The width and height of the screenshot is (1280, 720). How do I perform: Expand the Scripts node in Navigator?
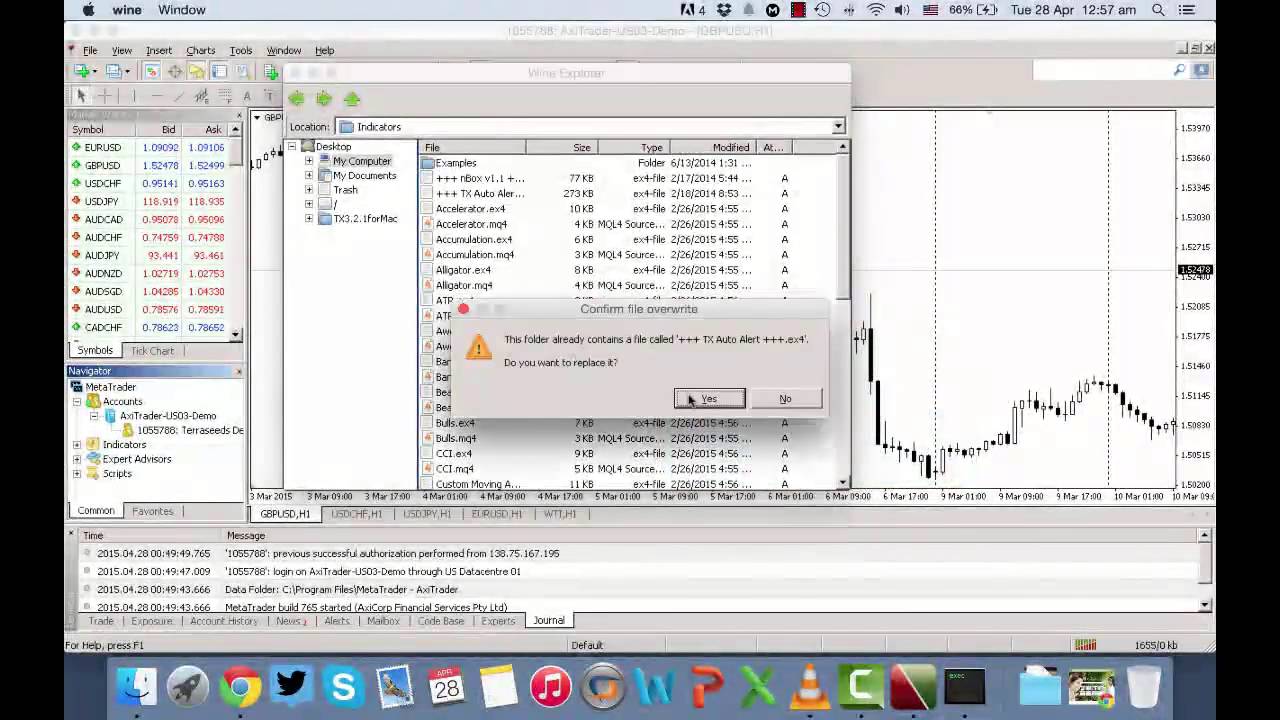tap(77, 474)
